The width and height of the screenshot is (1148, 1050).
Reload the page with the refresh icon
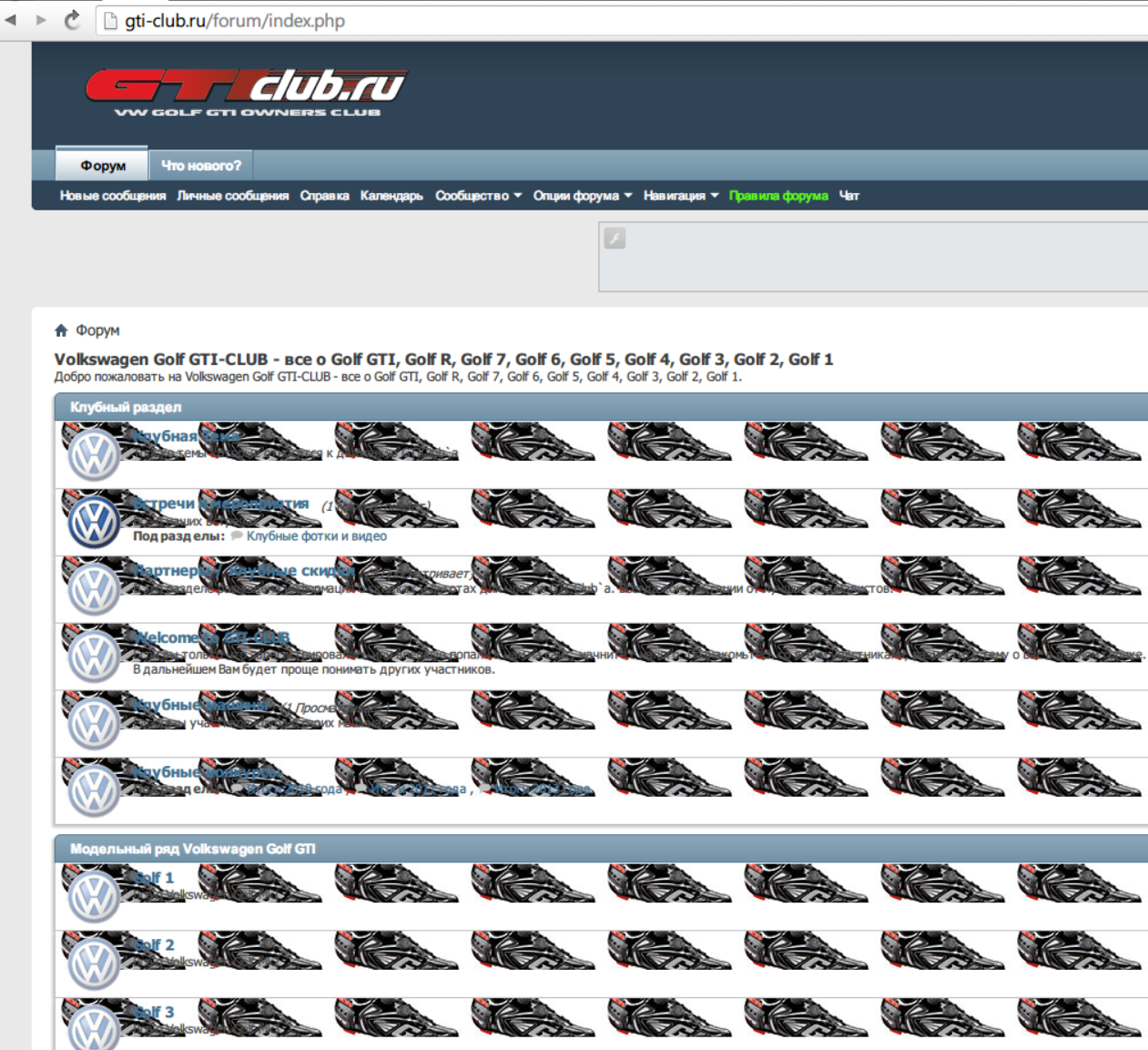tap(72, 19)
